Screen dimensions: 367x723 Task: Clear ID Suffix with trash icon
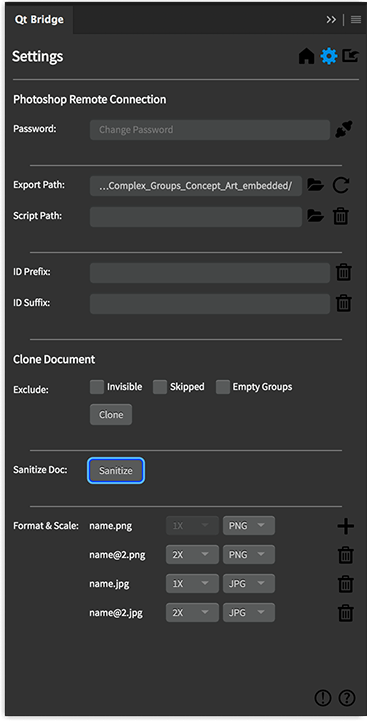tap(344, 303)
